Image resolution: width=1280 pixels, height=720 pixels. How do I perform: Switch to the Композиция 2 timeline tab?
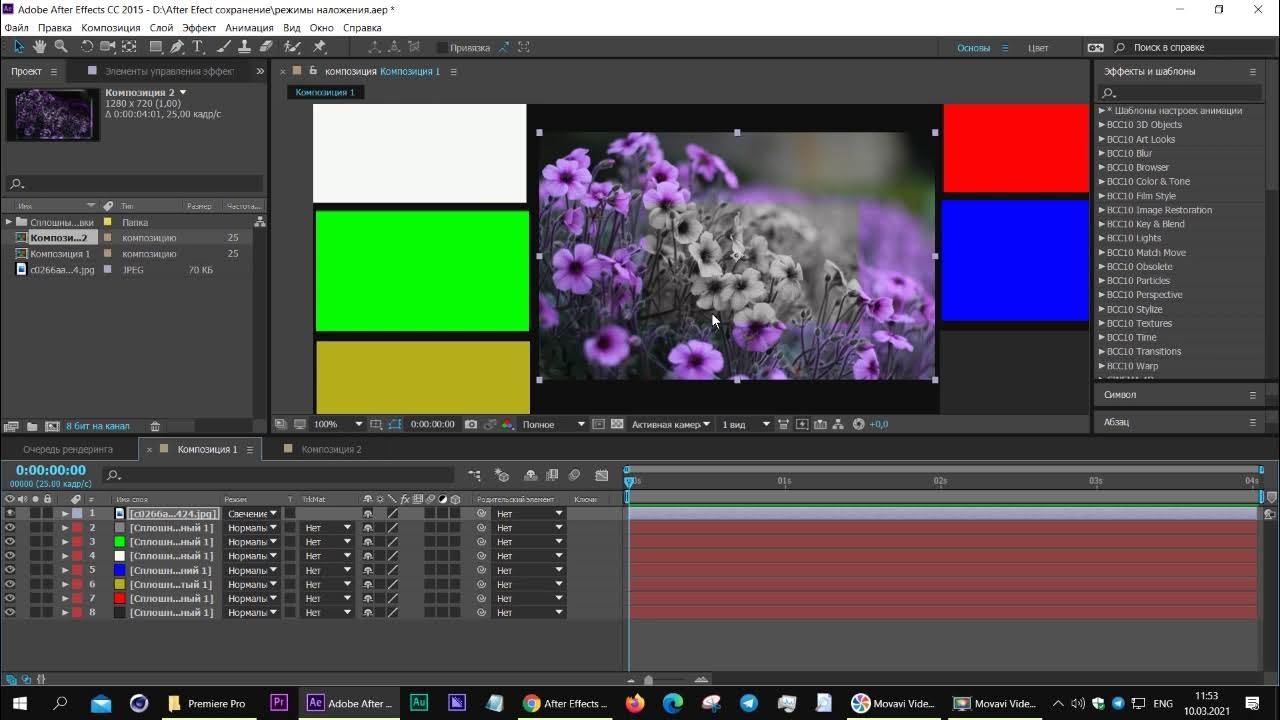pyautogui.click(x=331, y=449)
